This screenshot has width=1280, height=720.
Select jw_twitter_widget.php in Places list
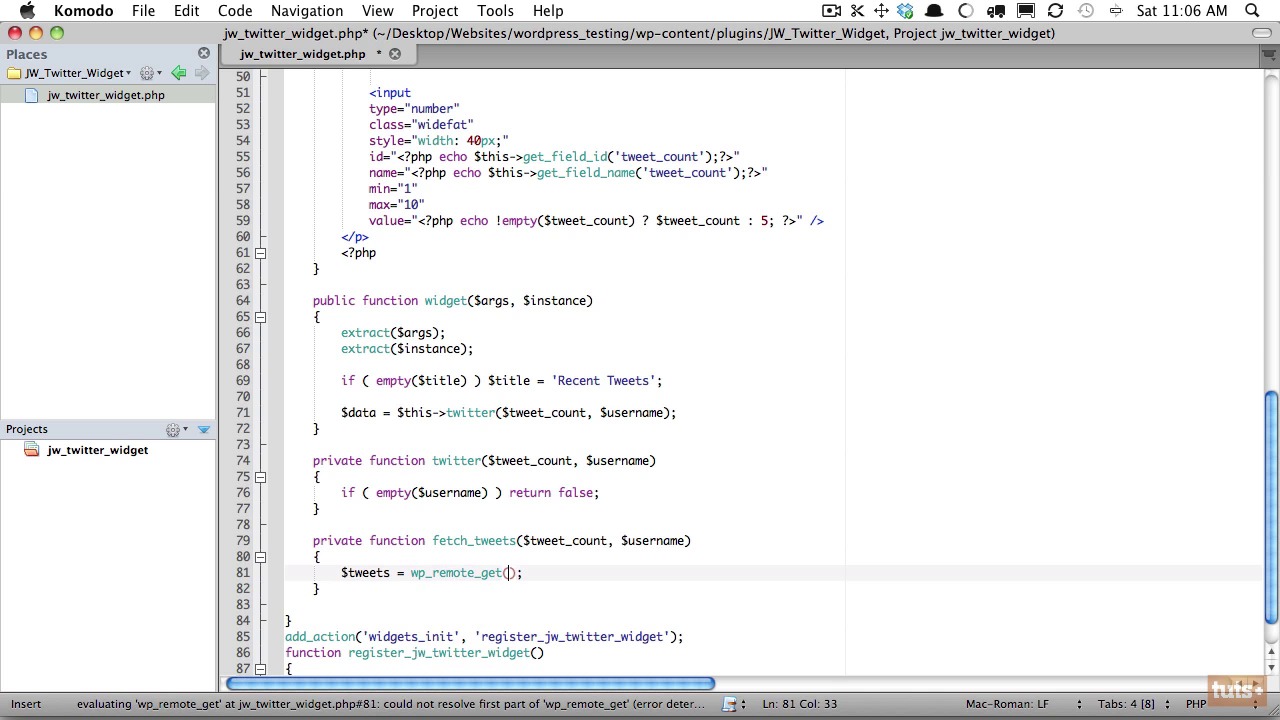point(106,95)
